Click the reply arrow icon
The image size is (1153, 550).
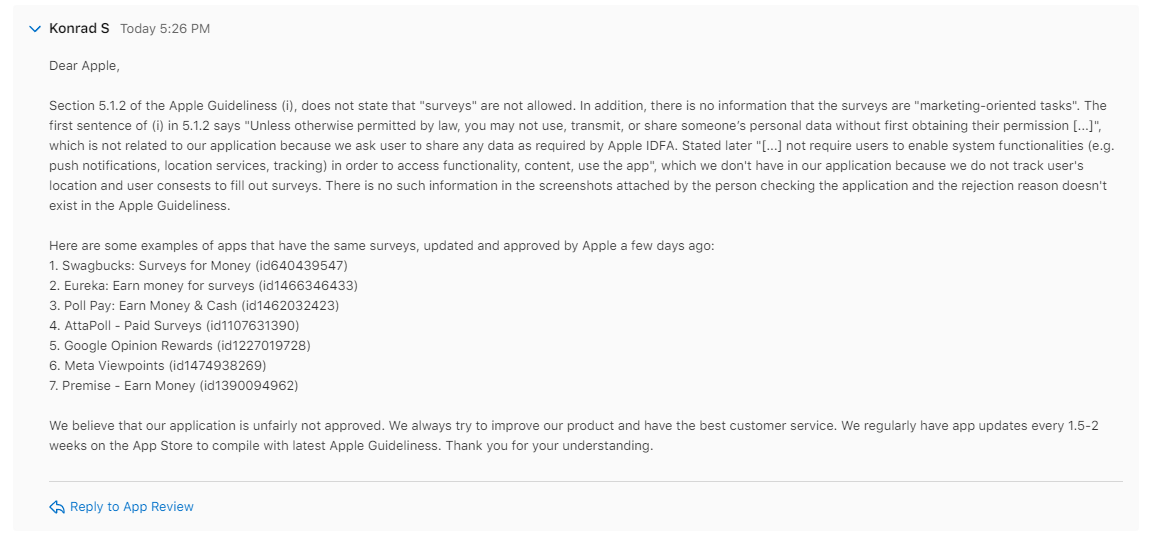tap(57, 507)
